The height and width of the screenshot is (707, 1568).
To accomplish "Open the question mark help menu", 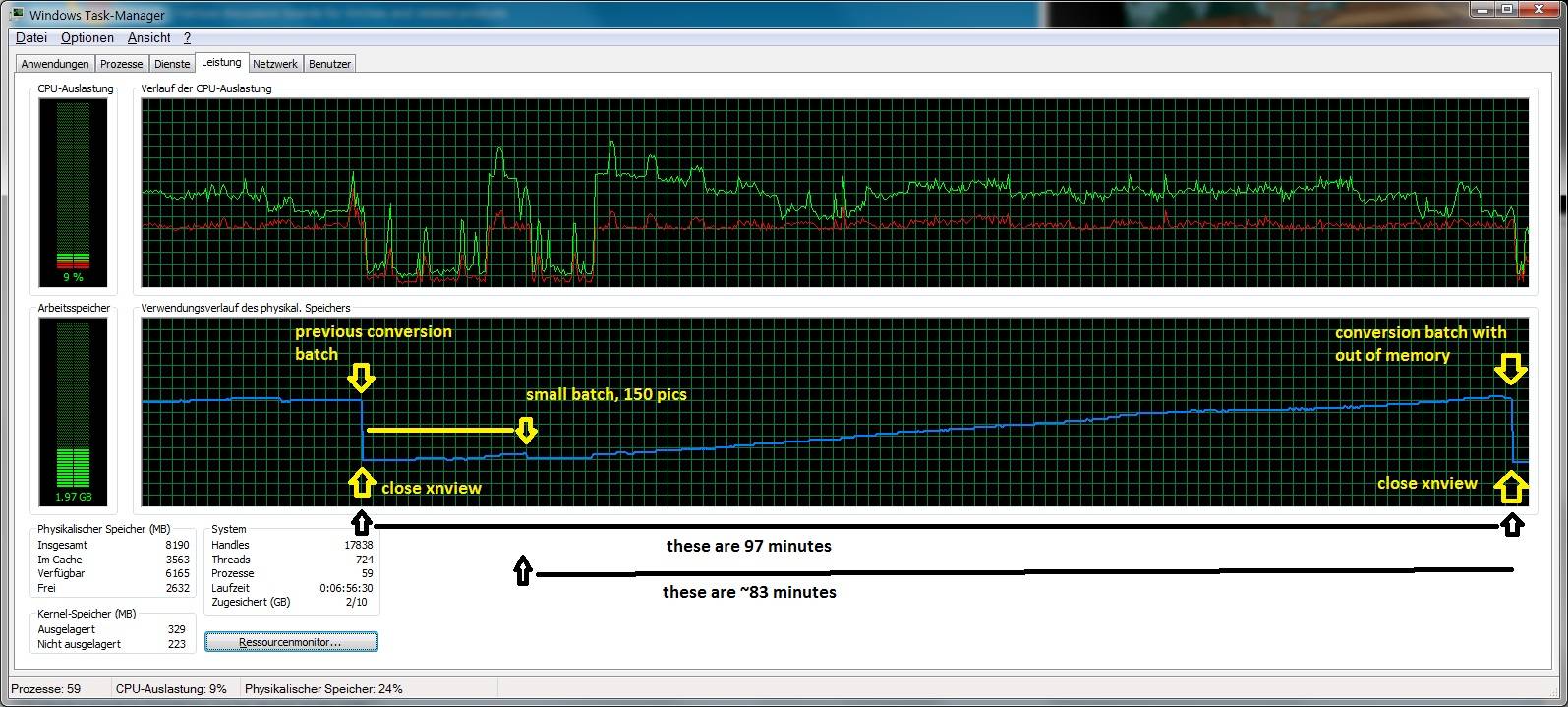I will (187, 37).
